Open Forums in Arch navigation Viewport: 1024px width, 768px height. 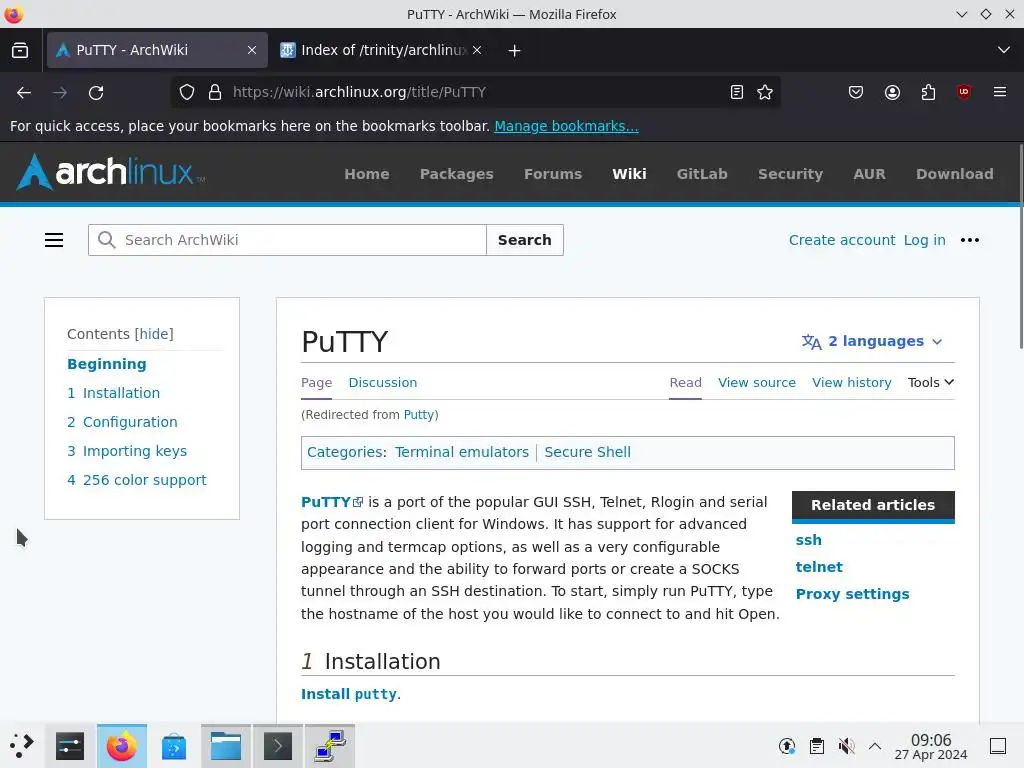pyautogui.click(x=552, y=174)
